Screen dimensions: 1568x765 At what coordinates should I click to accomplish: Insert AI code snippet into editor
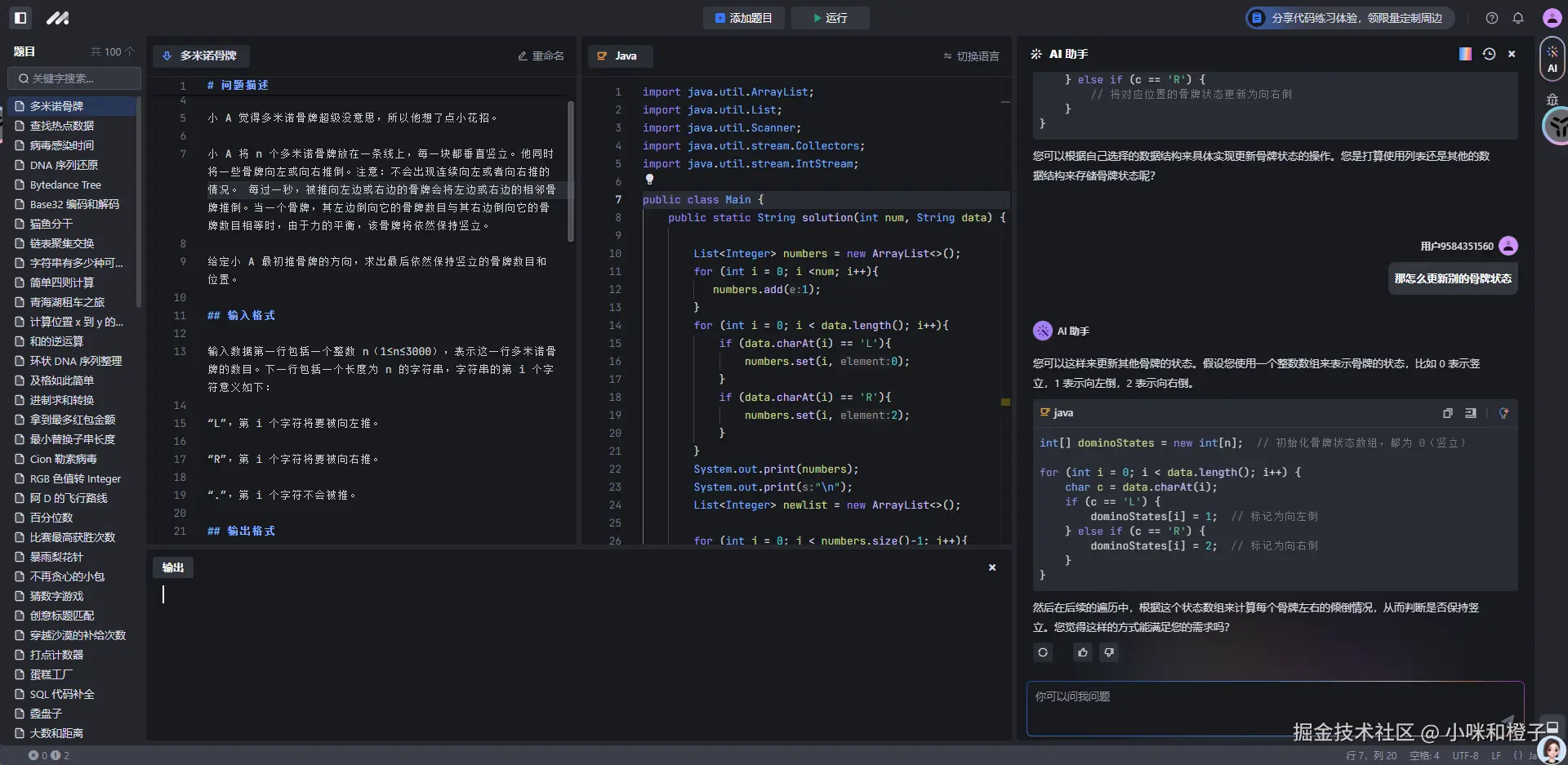[x=1470, y=413]
